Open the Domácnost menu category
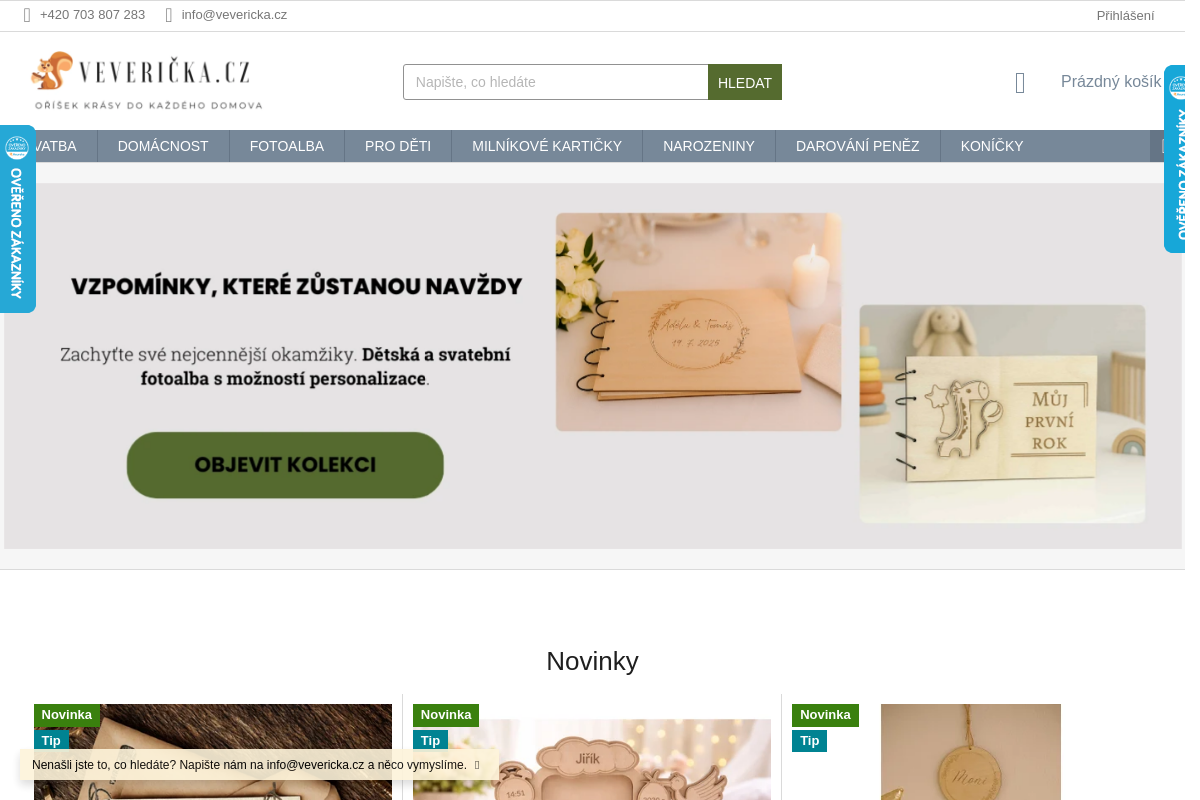This screenshot has width=1200, height=800. [163, 146]
